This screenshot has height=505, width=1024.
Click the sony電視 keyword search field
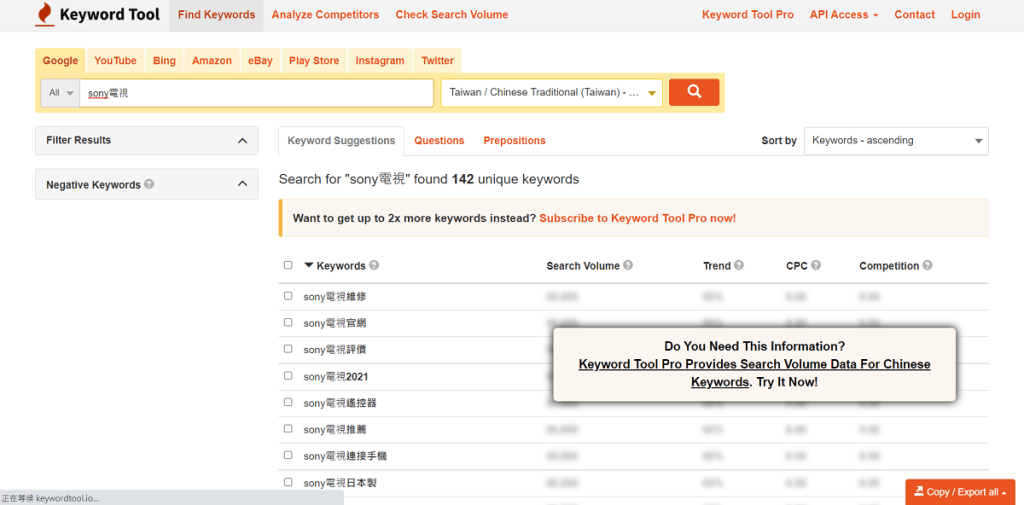pos(256,93)
